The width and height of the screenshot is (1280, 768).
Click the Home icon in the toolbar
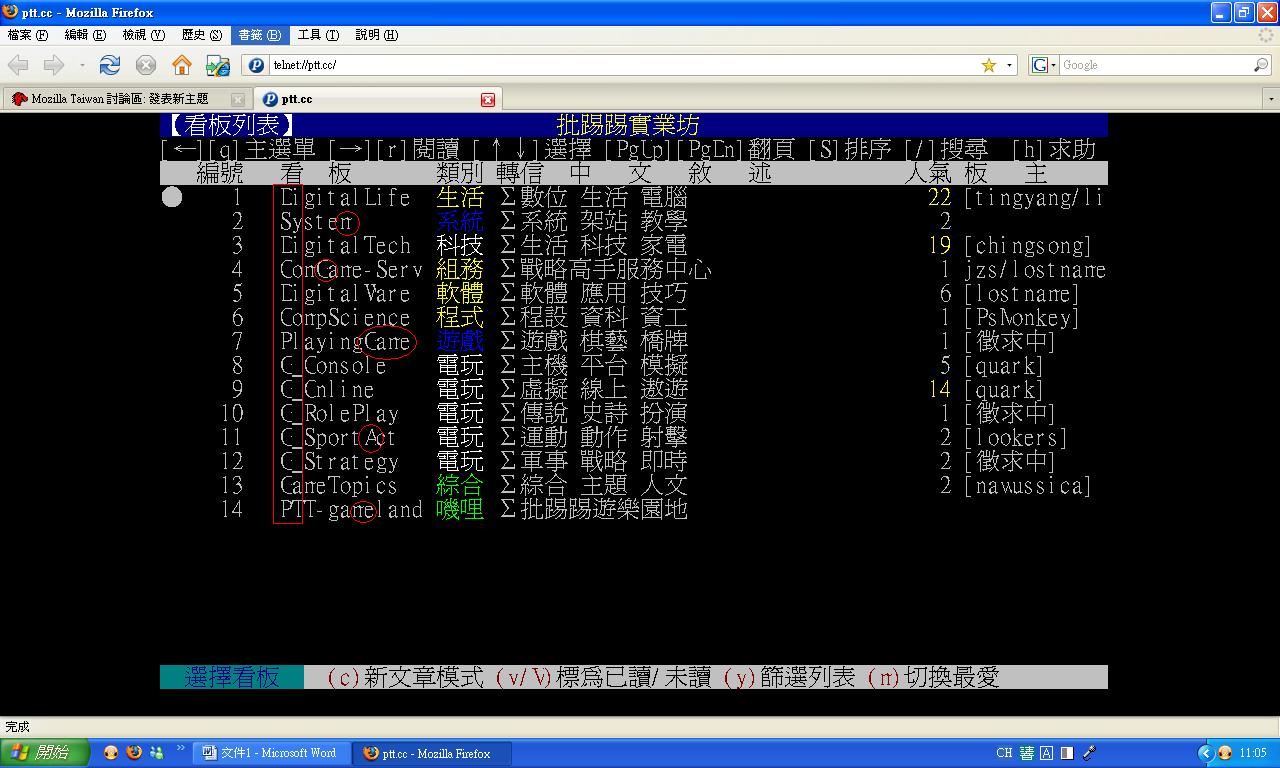[181, 65]
